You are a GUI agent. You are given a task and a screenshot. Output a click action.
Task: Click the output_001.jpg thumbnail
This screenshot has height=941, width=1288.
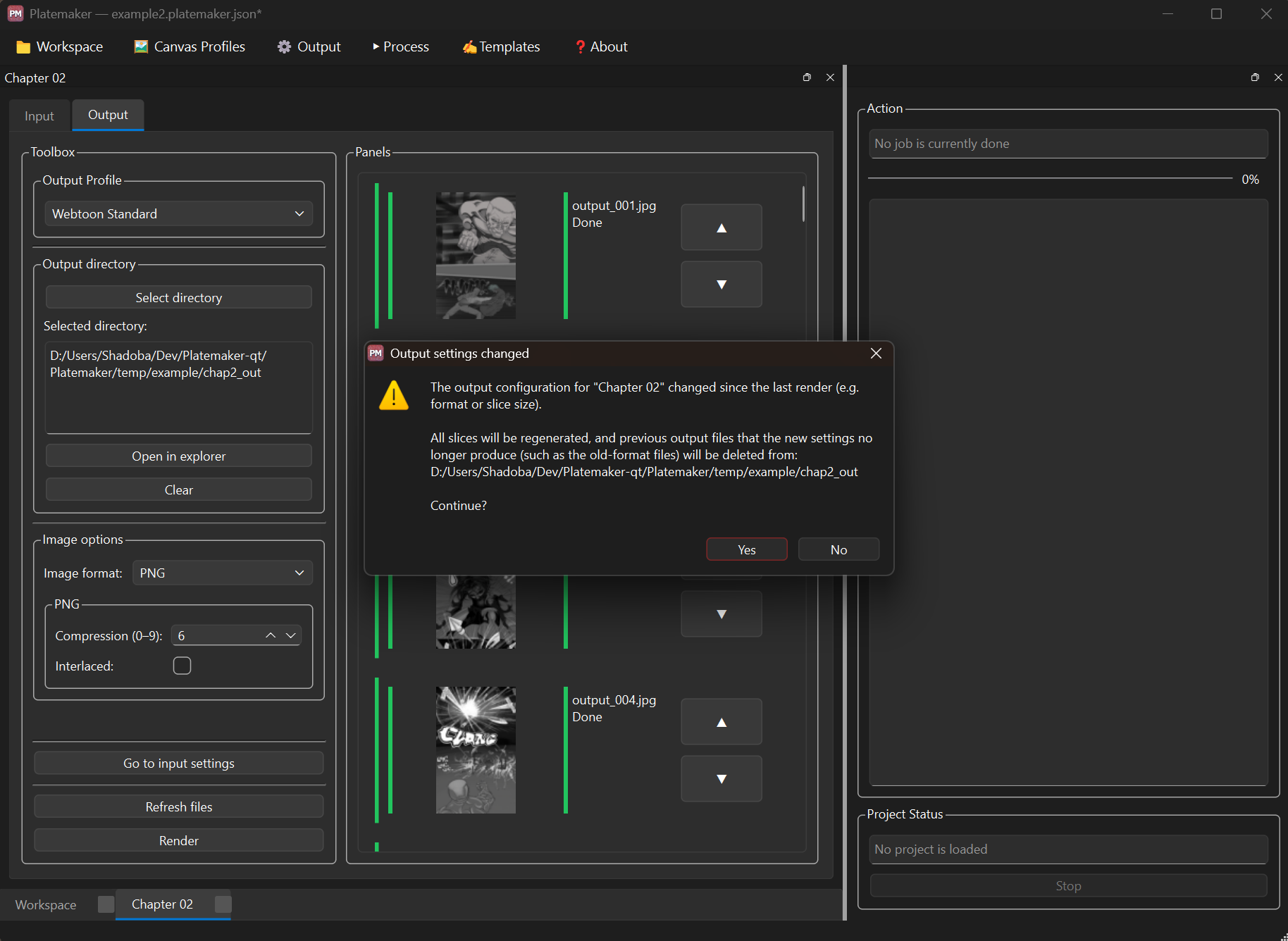pyautogui.click(x=476, y=256)
